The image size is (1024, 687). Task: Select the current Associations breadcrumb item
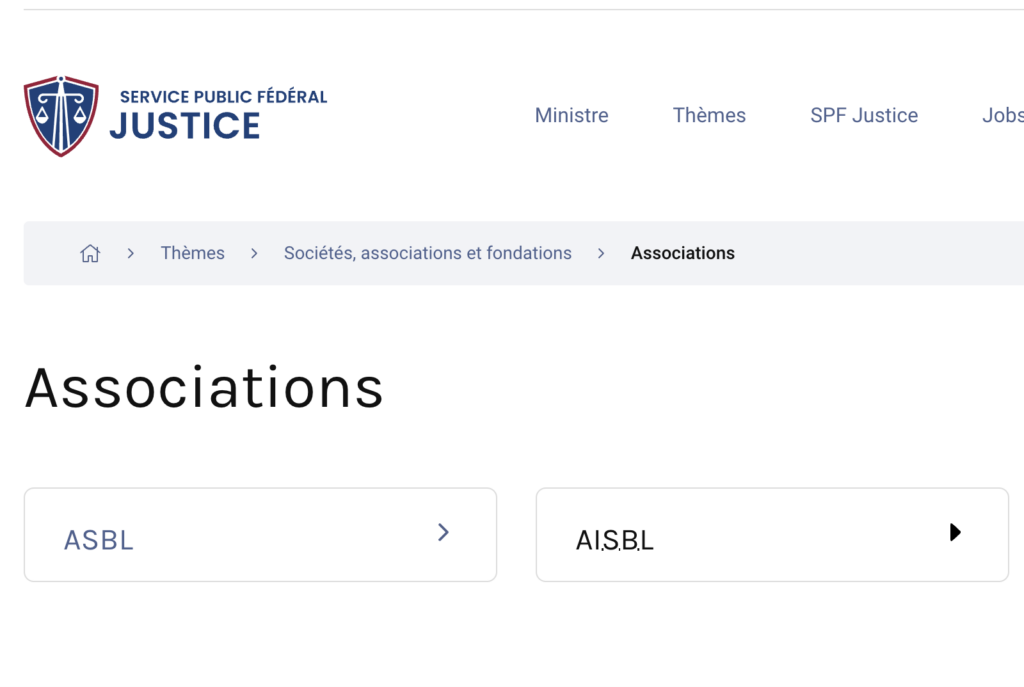(683, 254)
